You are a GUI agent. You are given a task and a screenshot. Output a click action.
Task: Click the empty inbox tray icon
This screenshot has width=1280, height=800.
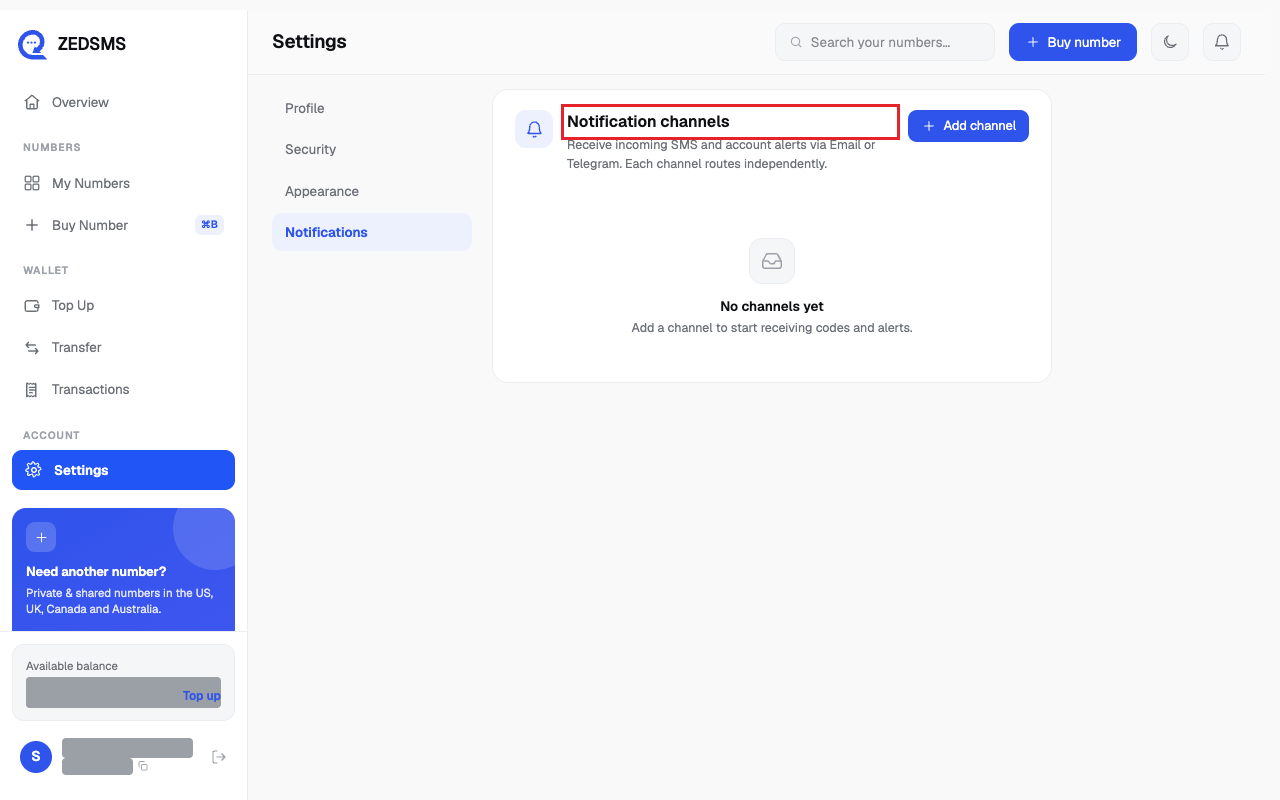(772, 261)
